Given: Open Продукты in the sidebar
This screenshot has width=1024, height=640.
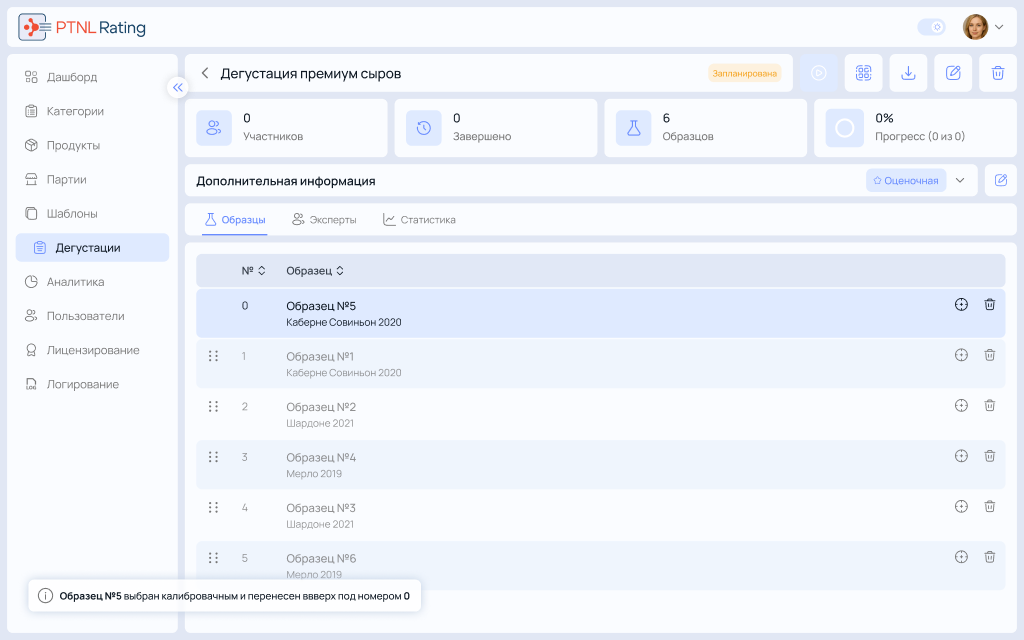Looking at the screenshot, I should tap(92, 145).
